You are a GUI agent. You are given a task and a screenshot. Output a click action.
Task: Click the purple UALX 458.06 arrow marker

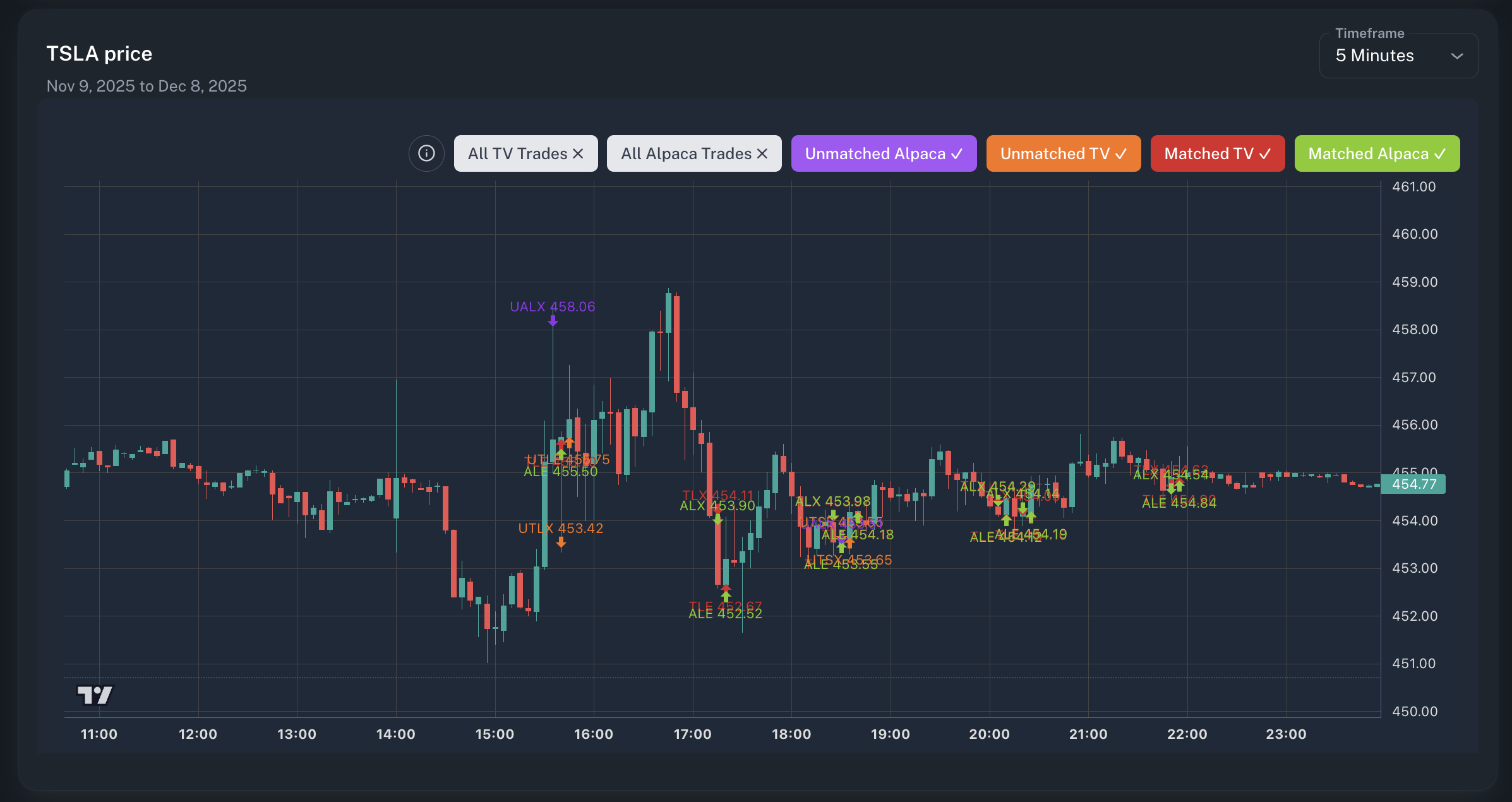point(553,321)
